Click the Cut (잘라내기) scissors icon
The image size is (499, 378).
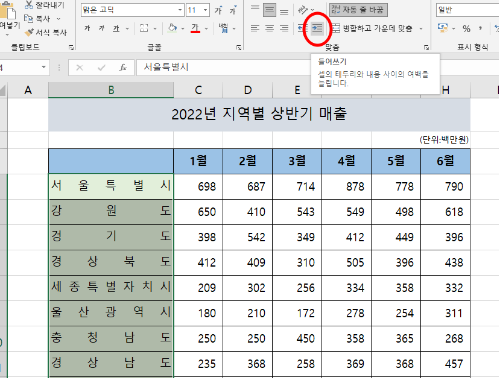[x=29, y=5]
